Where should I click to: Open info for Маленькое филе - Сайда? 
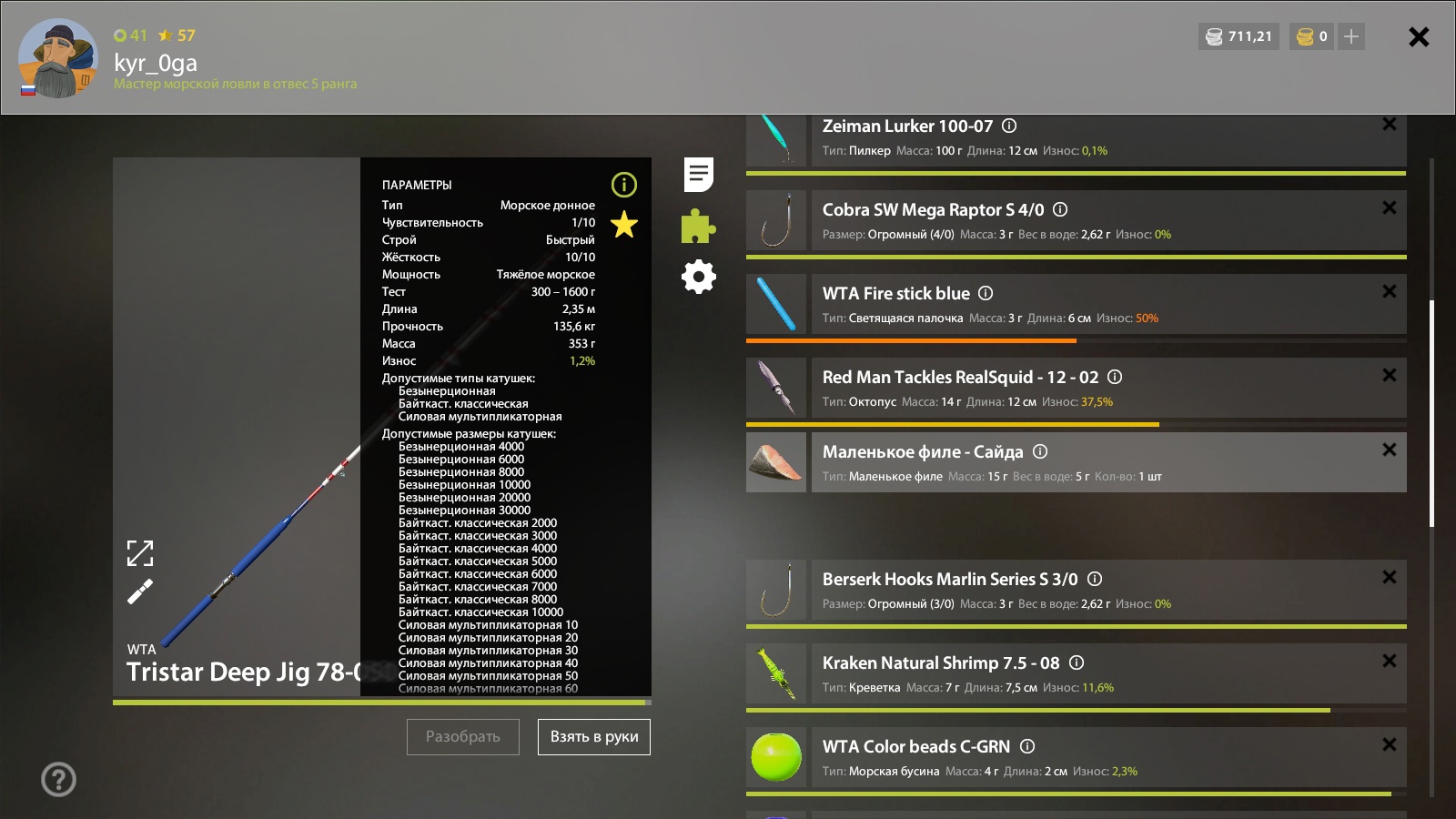[x=1040, y=451]
